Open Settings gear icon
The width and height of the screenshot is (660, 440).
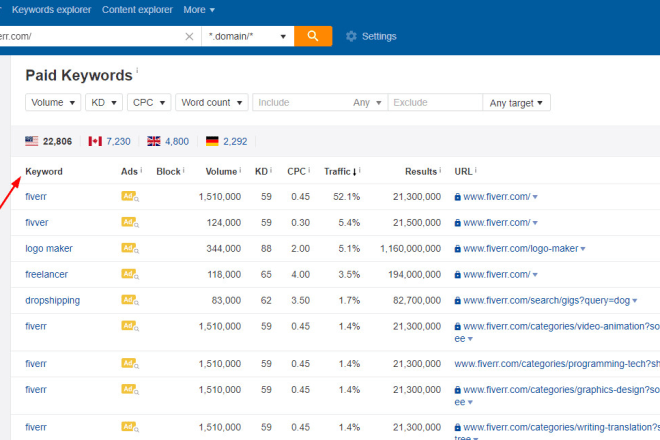pos(351,36)
